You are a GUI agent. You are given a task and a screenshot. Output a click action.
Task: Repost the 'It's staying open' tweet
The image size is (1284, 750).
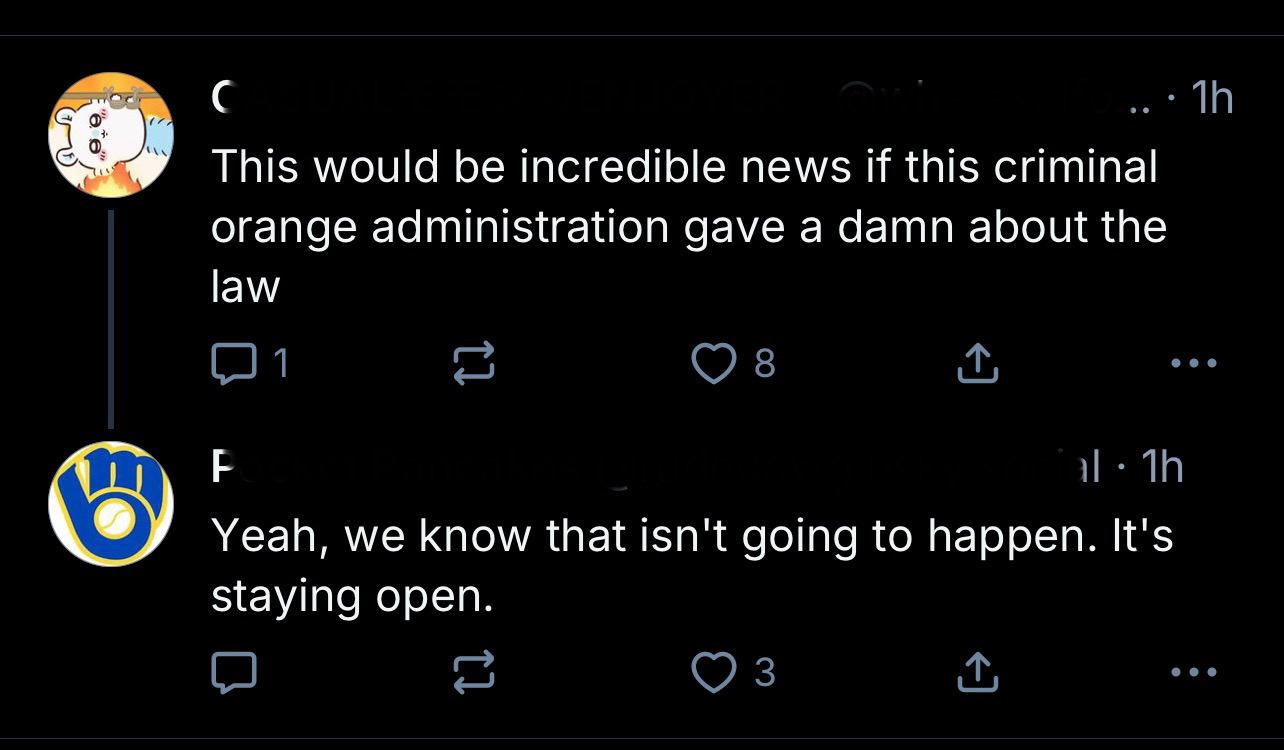pos(473,672)
